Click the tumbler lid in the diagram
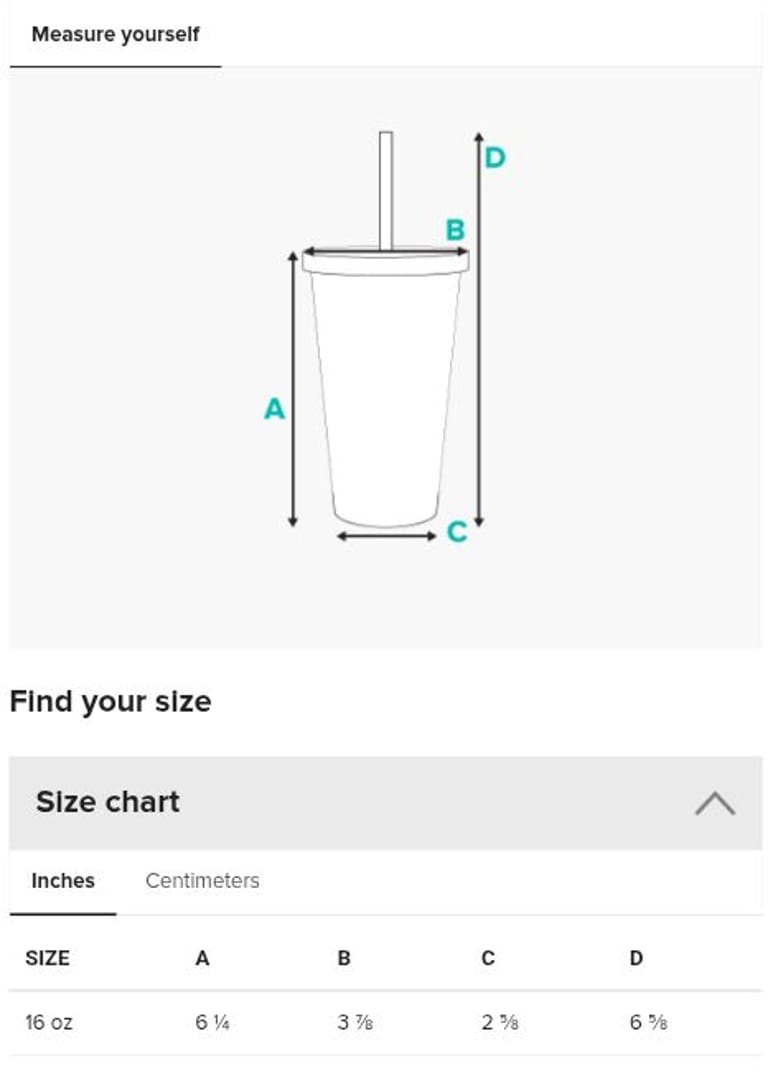Viewport: 768px width, 1092px height. [x=386, y=263]
